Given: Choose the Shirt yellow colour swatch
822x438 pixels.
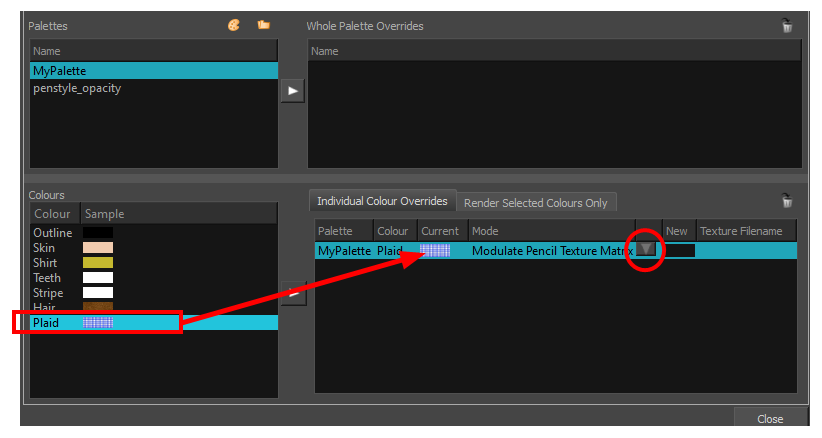Looking at the screenshot, I should pos(98,263).
